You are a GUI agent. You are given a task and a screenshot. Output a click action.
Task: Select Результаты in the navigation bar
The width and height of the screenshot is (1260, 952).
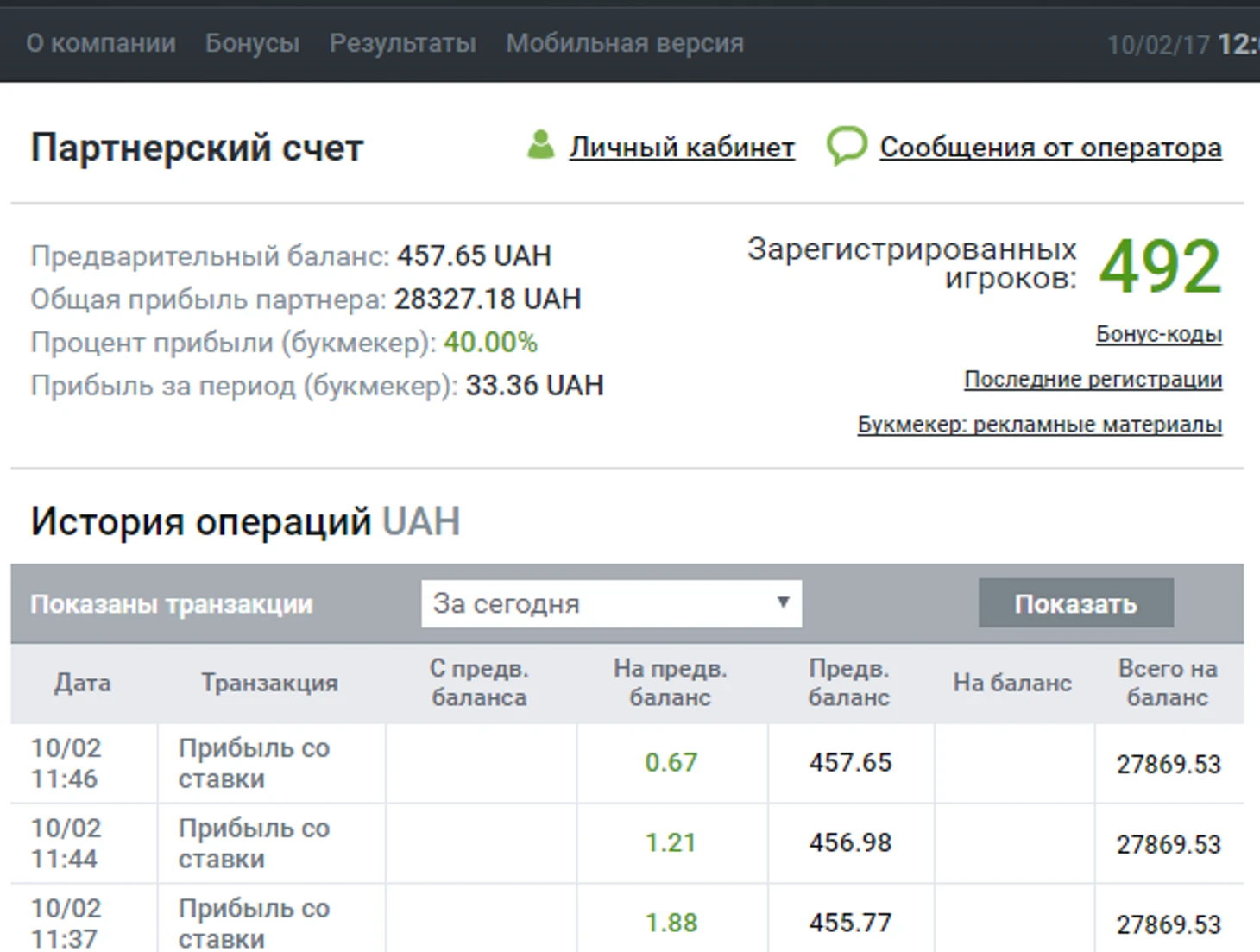[x=402, y=43]
